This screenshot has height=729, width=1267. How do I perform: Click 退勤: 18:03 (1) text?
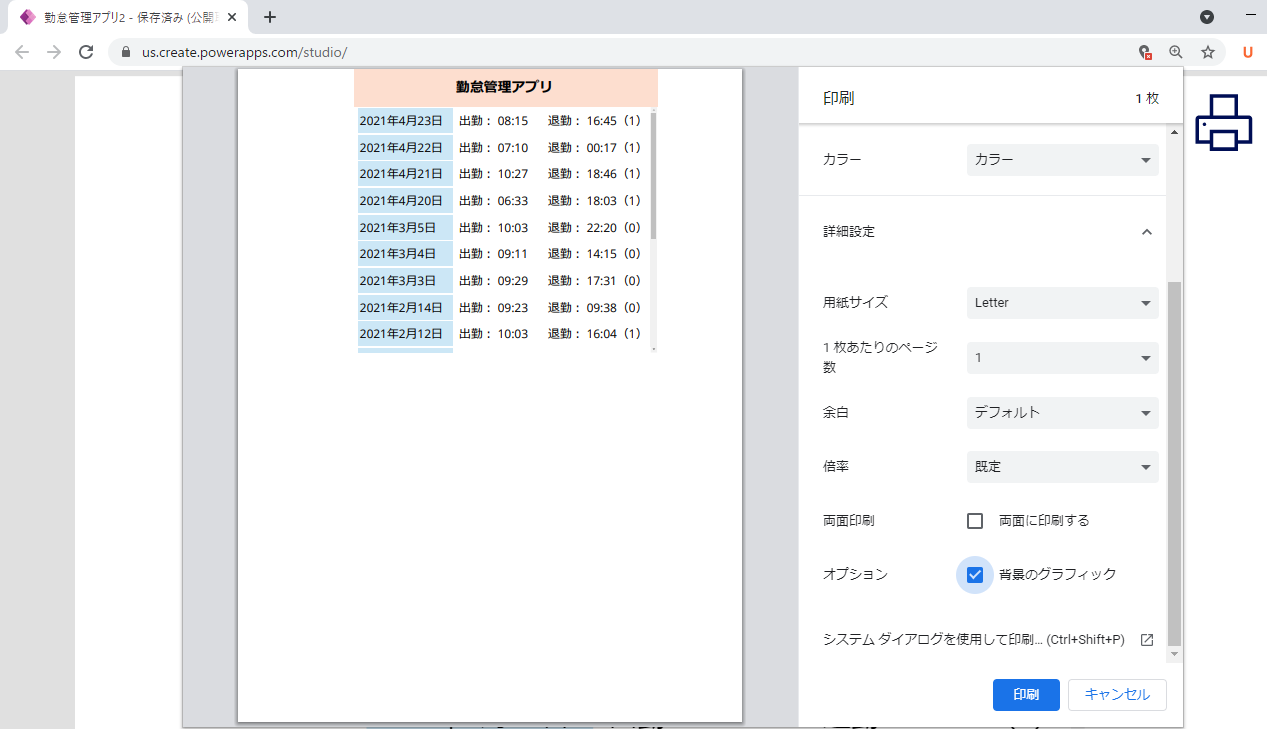pyautogui.click(x=594, y=200)
